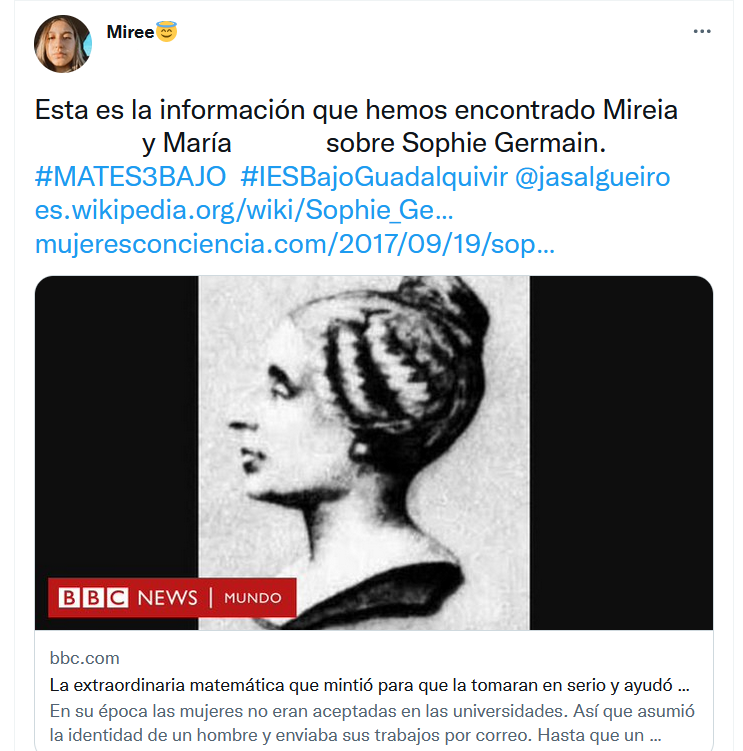Click the first line of the tweet text

(x=356, y=110)
